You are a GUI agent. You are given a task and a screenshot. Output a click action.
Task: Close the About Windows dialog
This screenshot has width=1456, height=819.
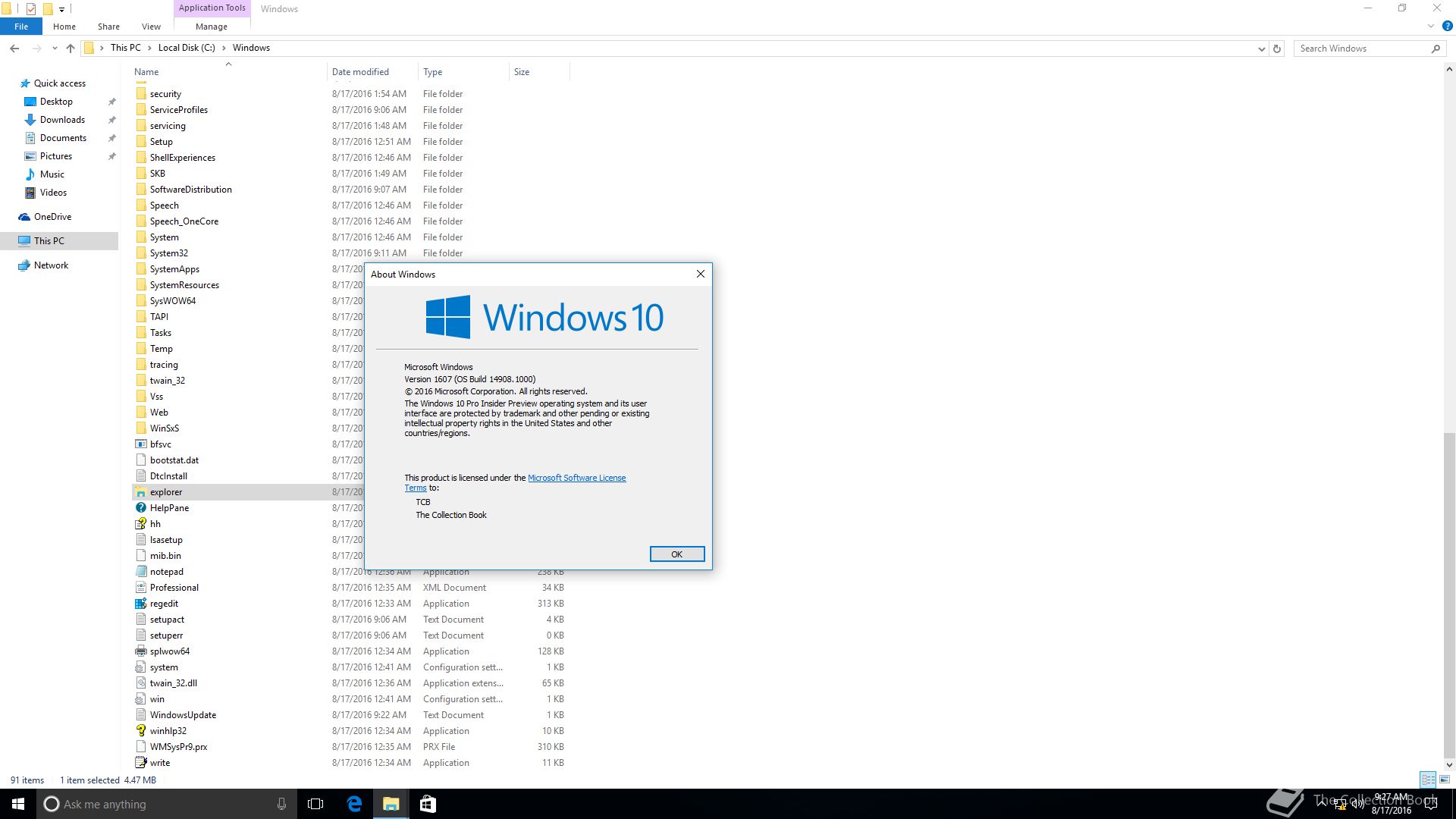(x=701, y=274)
